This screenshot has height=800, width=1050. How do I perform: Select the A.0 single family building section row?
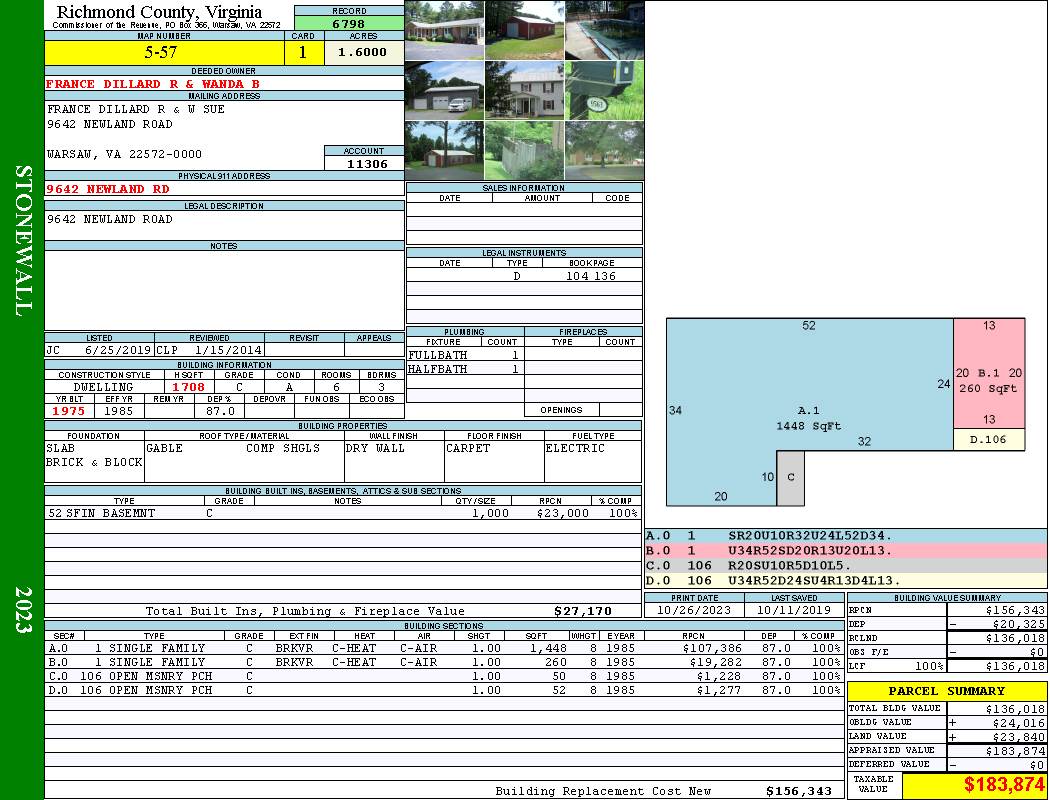pos(440,648)
